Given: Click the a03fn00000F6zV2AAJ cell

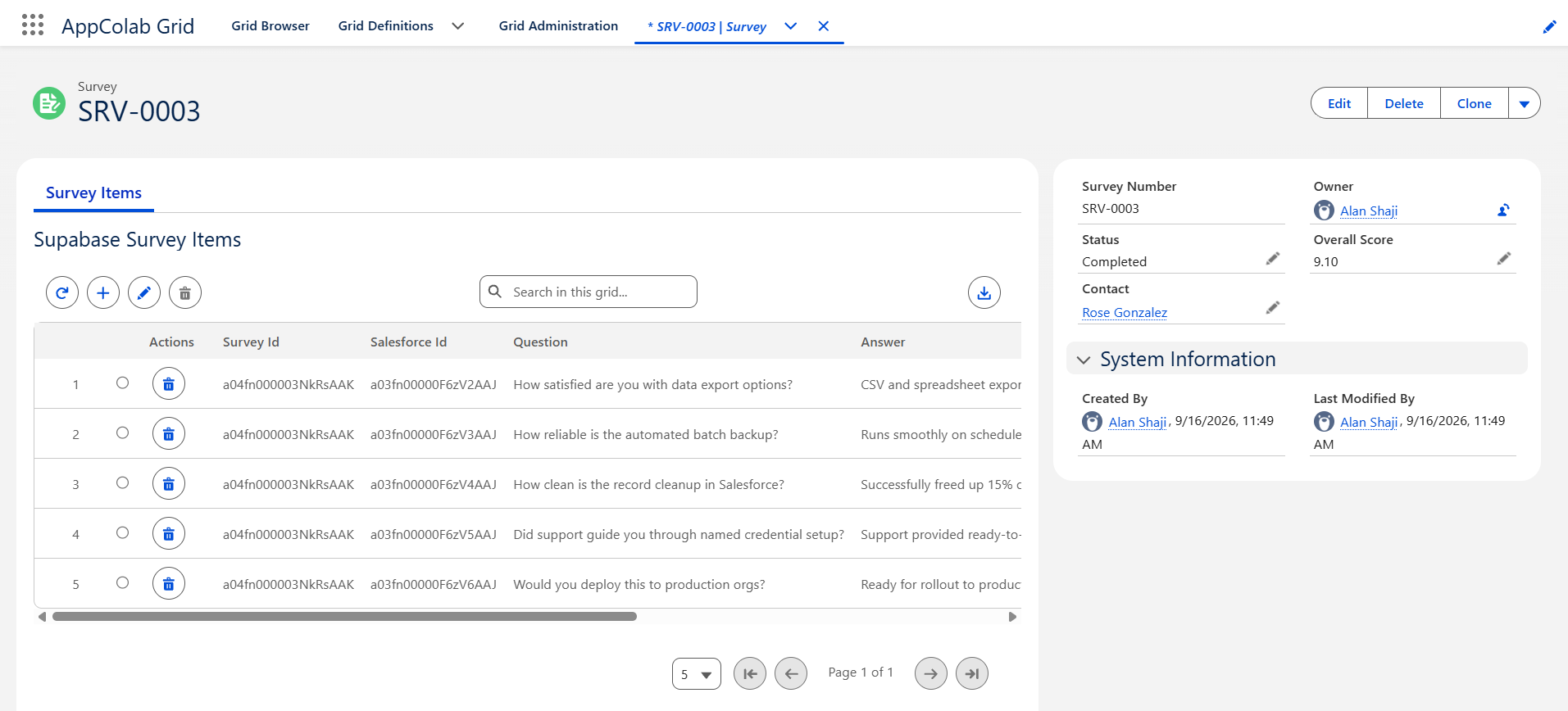Looking at the screenshot, I should [x=434, y=385].
